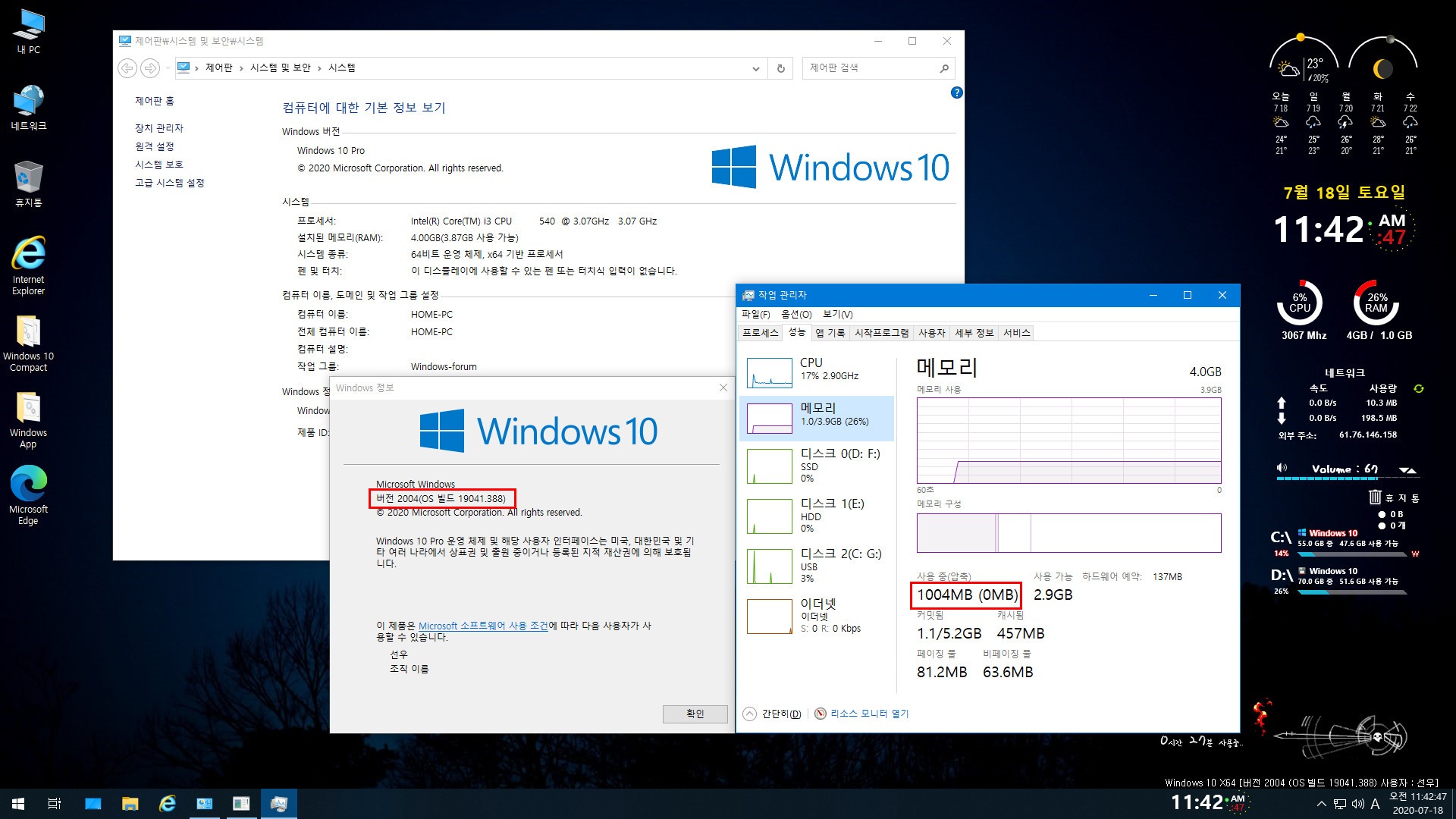Open the Microsoft 소프트웨어 사용 조건 link

[x=483, y=626]
